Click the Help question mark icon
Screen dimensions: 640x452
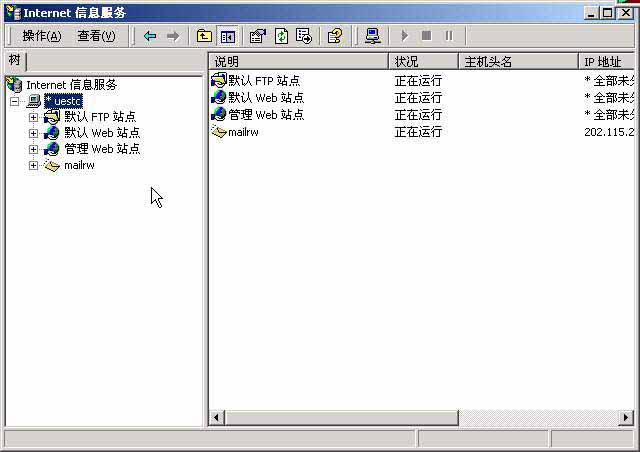335,36
